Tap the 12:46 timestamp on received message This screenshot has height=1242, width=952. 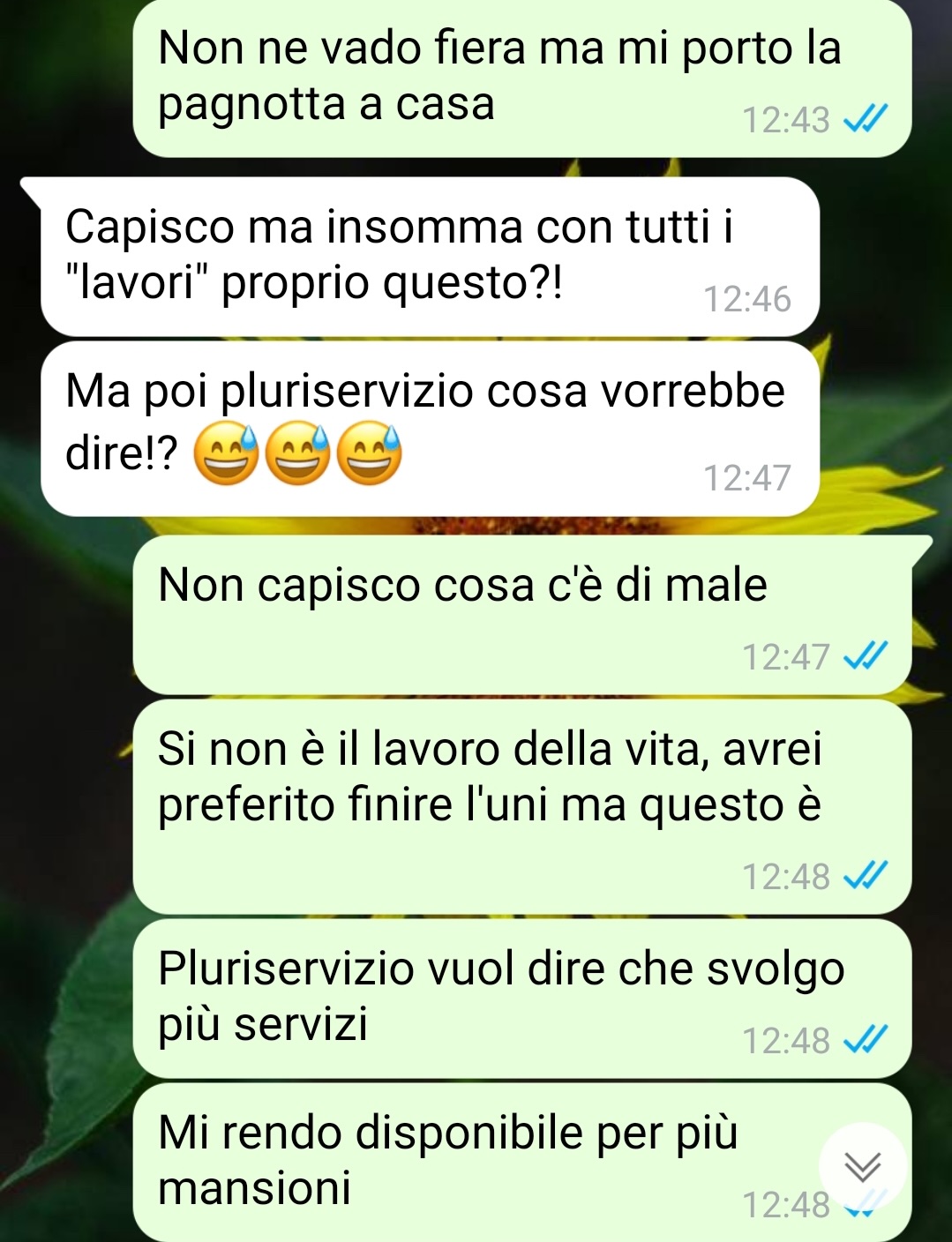pos(747,299)
